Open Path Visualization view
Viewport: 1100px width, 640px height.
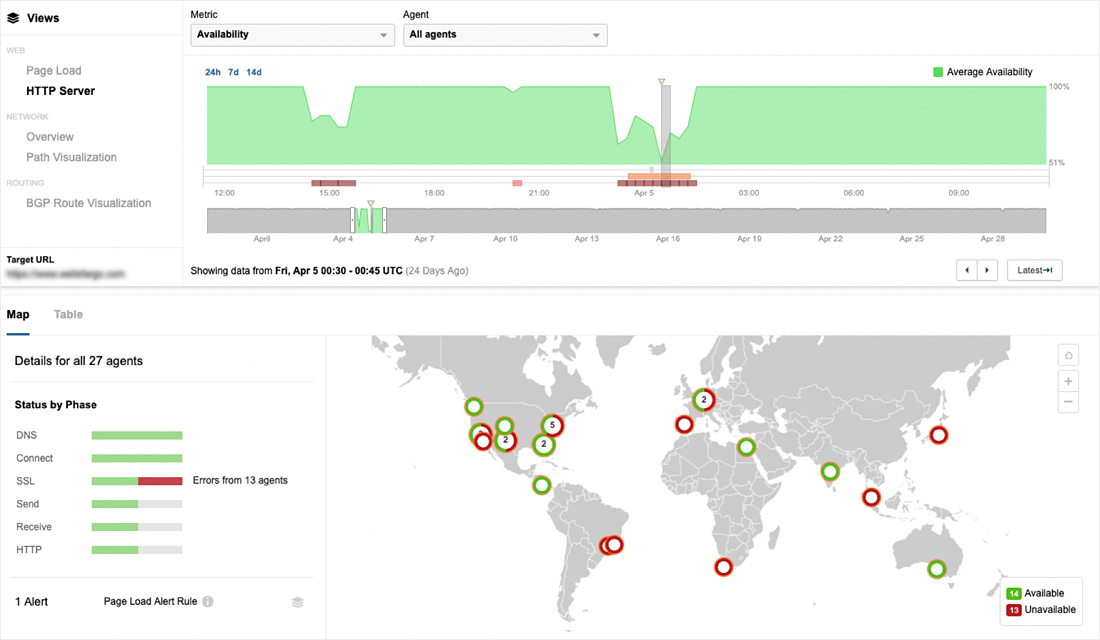(71, 157)
